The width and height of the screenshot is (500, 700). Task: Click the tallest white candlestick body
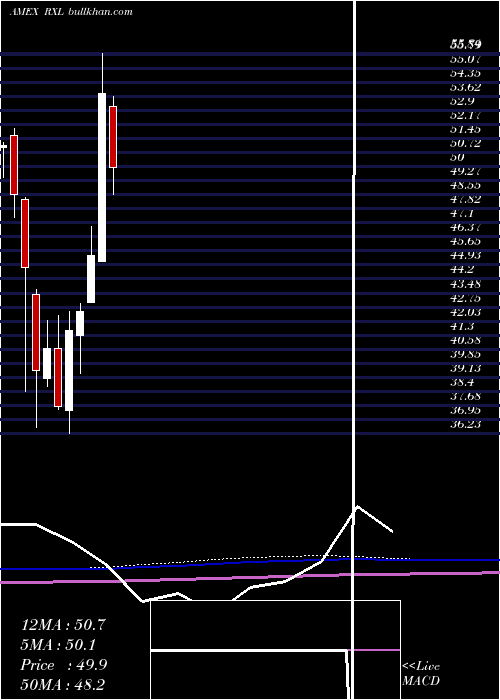click(x=102, y=177)
